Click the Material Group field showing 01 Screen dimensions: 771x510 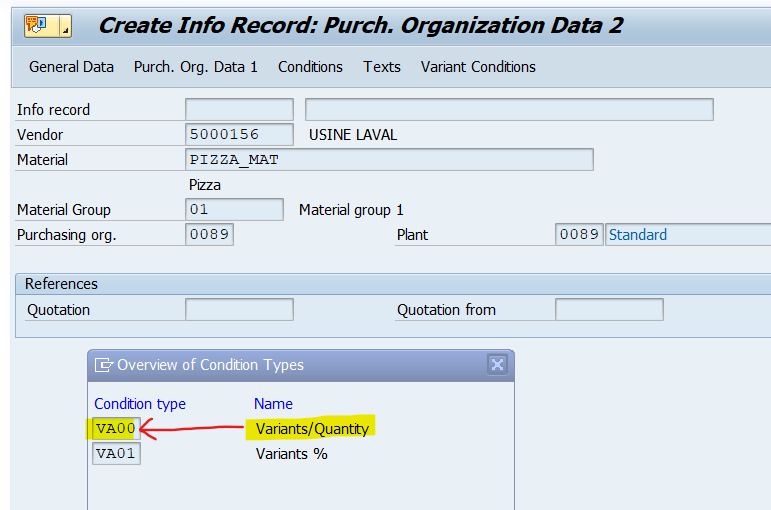[234, 210]
